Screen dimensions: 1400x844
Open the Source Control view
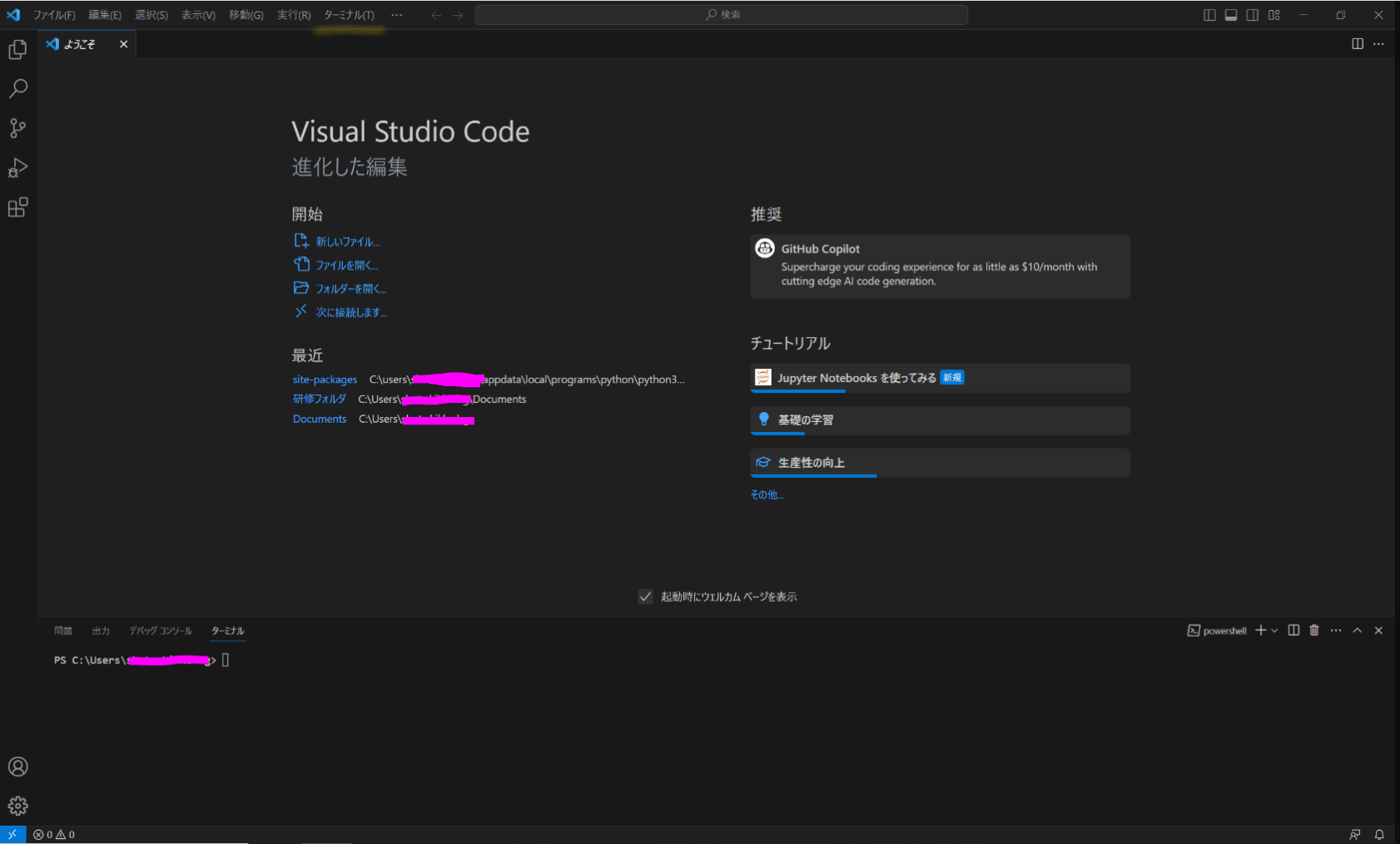point(17,127)
